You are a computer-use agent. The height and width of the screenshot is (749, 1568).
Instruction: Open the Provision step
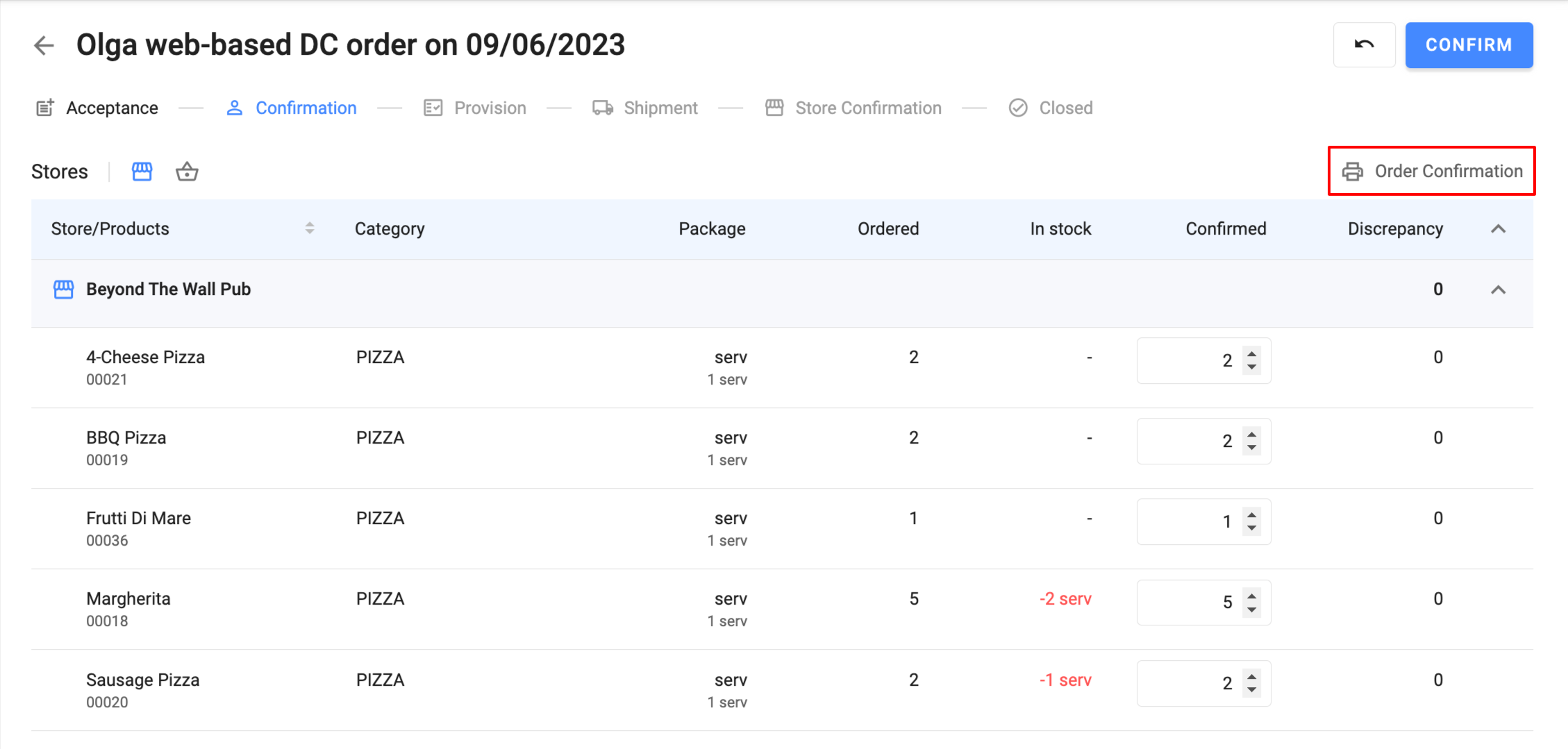[490, 108]
